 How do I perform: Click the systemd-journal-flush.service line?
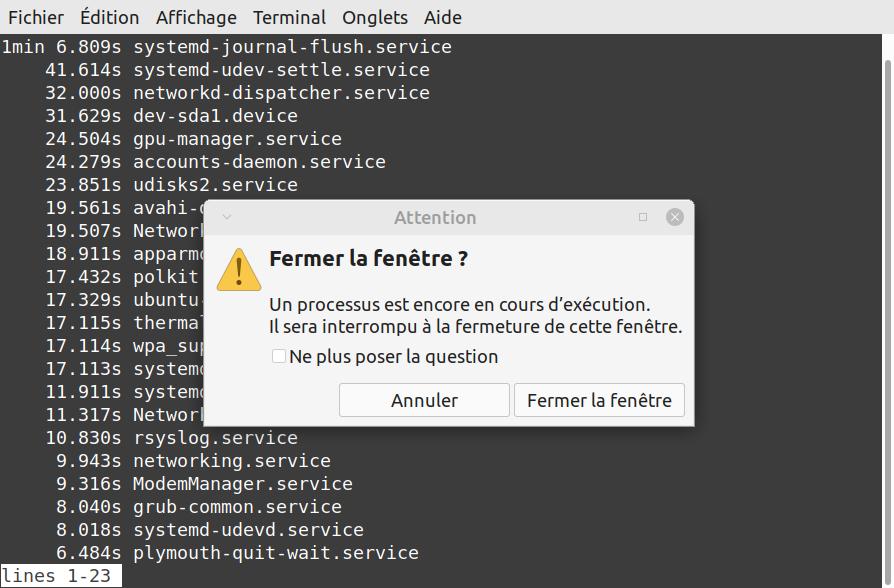(x=292, y=47)
